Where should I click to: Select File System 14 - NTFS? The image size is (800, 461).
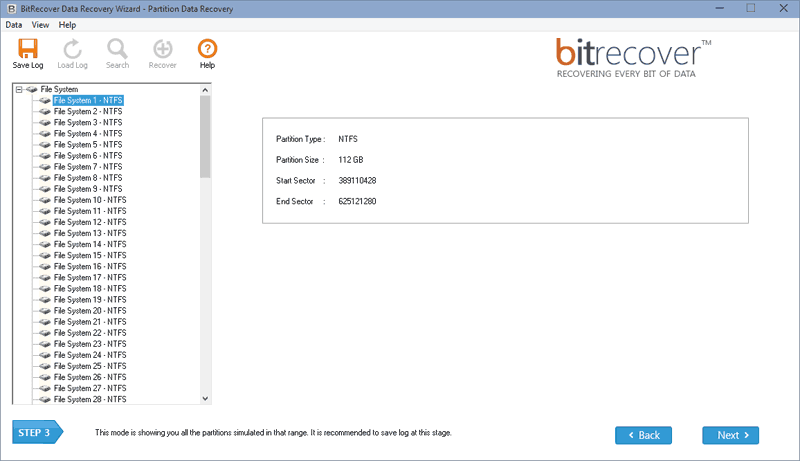(90, 244)
